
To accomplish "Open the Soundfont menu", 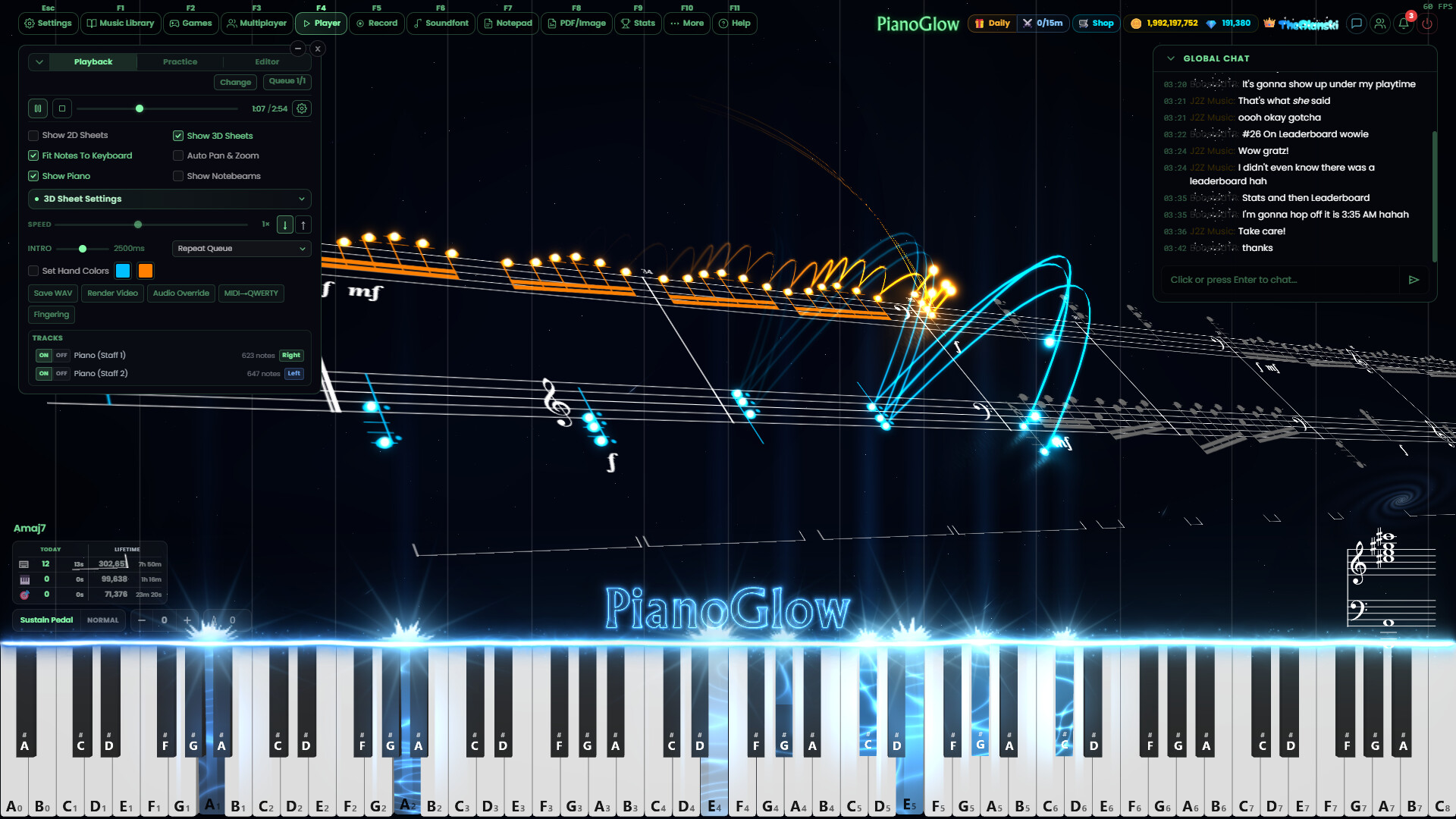I will [441, 24].
